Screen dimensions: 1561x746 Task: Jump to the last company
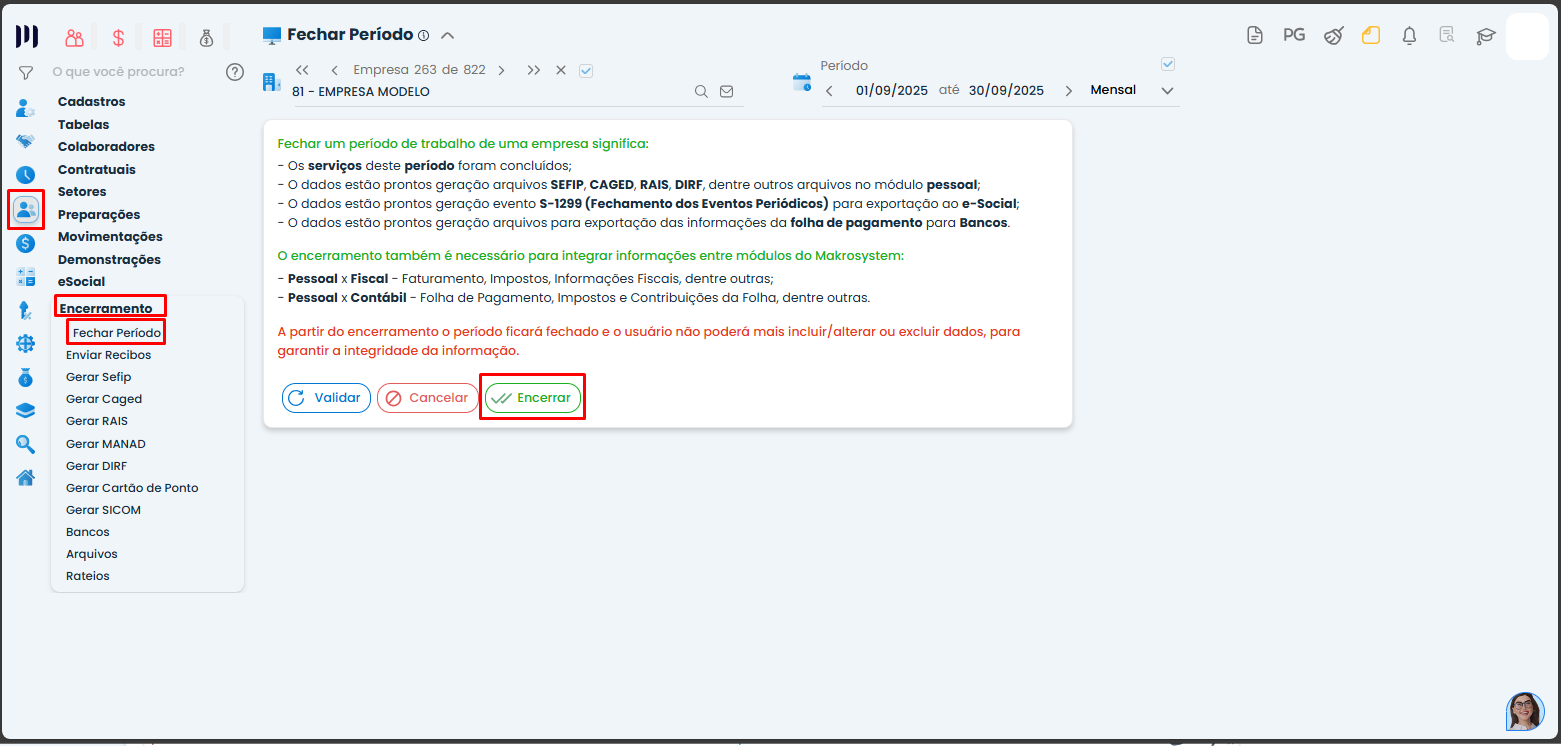point(534,70)
